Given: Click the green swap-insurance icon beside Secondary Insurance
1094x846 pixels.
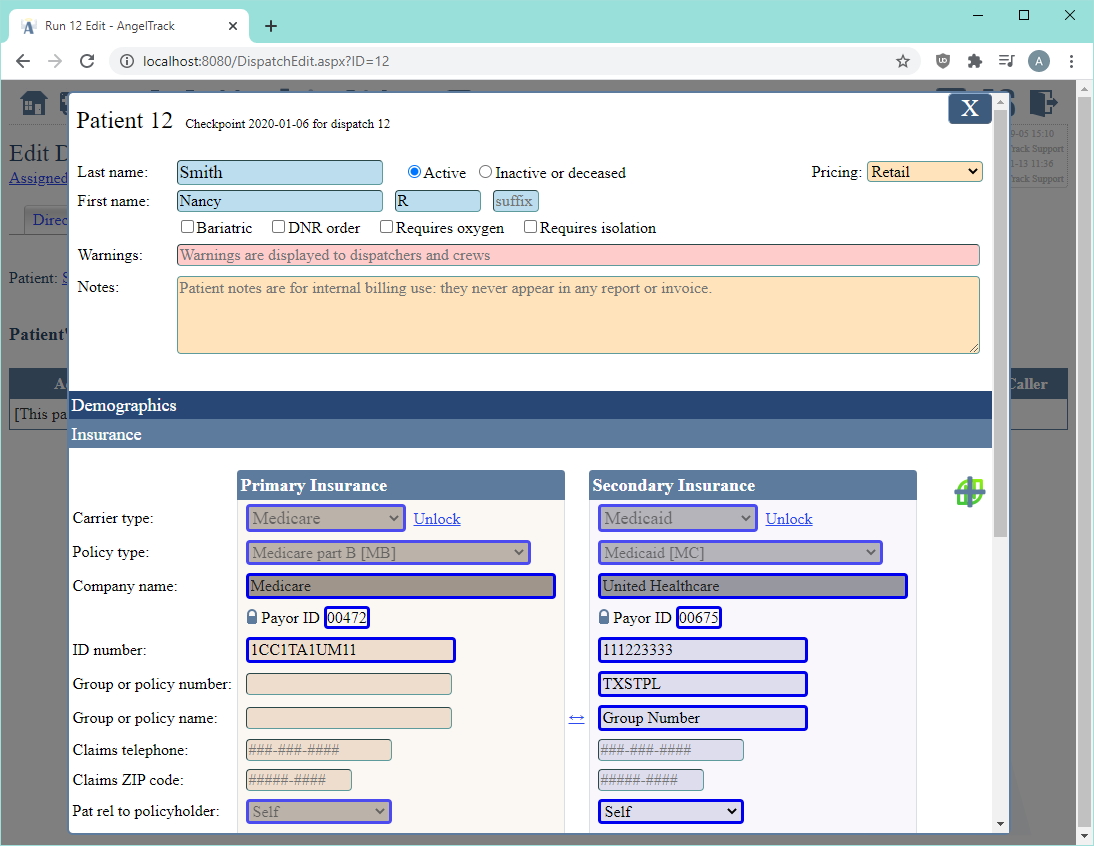Looking at the screenshot, I should pyautogui.click(x=969, y=492).
